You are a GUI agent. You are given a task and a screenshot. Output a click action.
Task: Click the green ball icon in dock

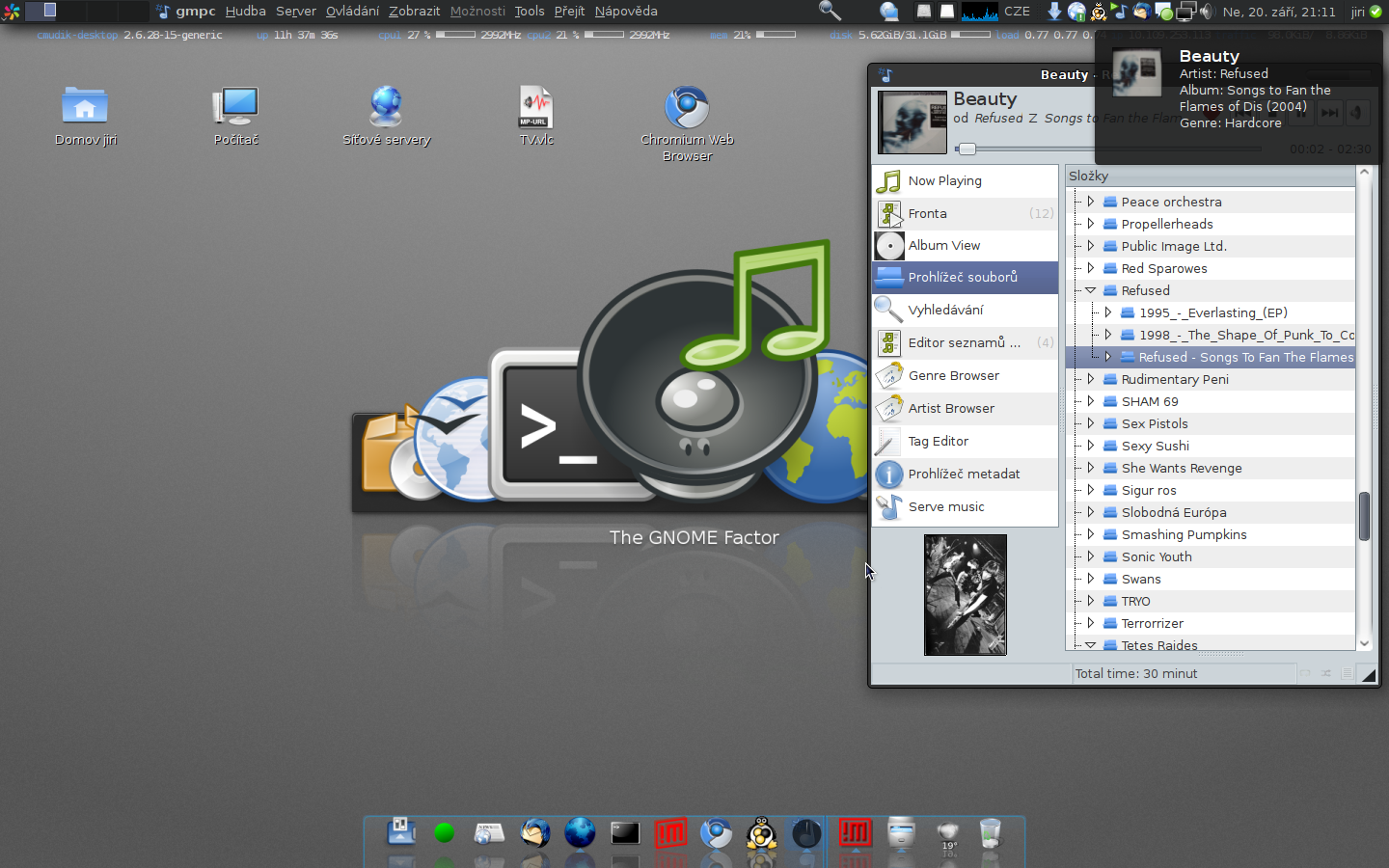pyautogui.click(x=445, y=833)
